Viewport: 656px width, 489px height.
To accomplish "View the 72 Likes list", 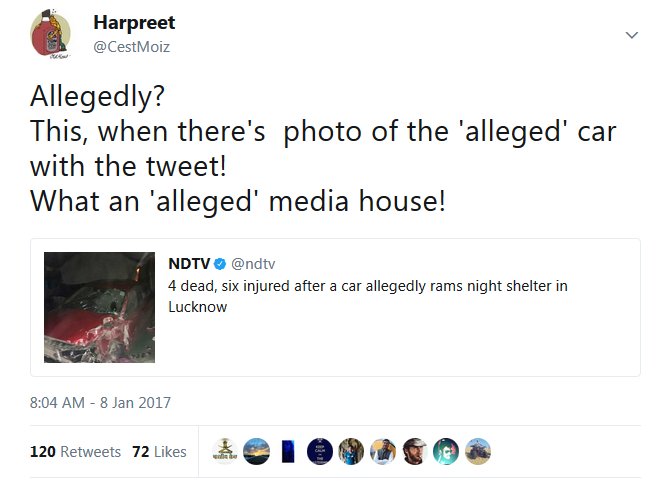I will (159, 452).
